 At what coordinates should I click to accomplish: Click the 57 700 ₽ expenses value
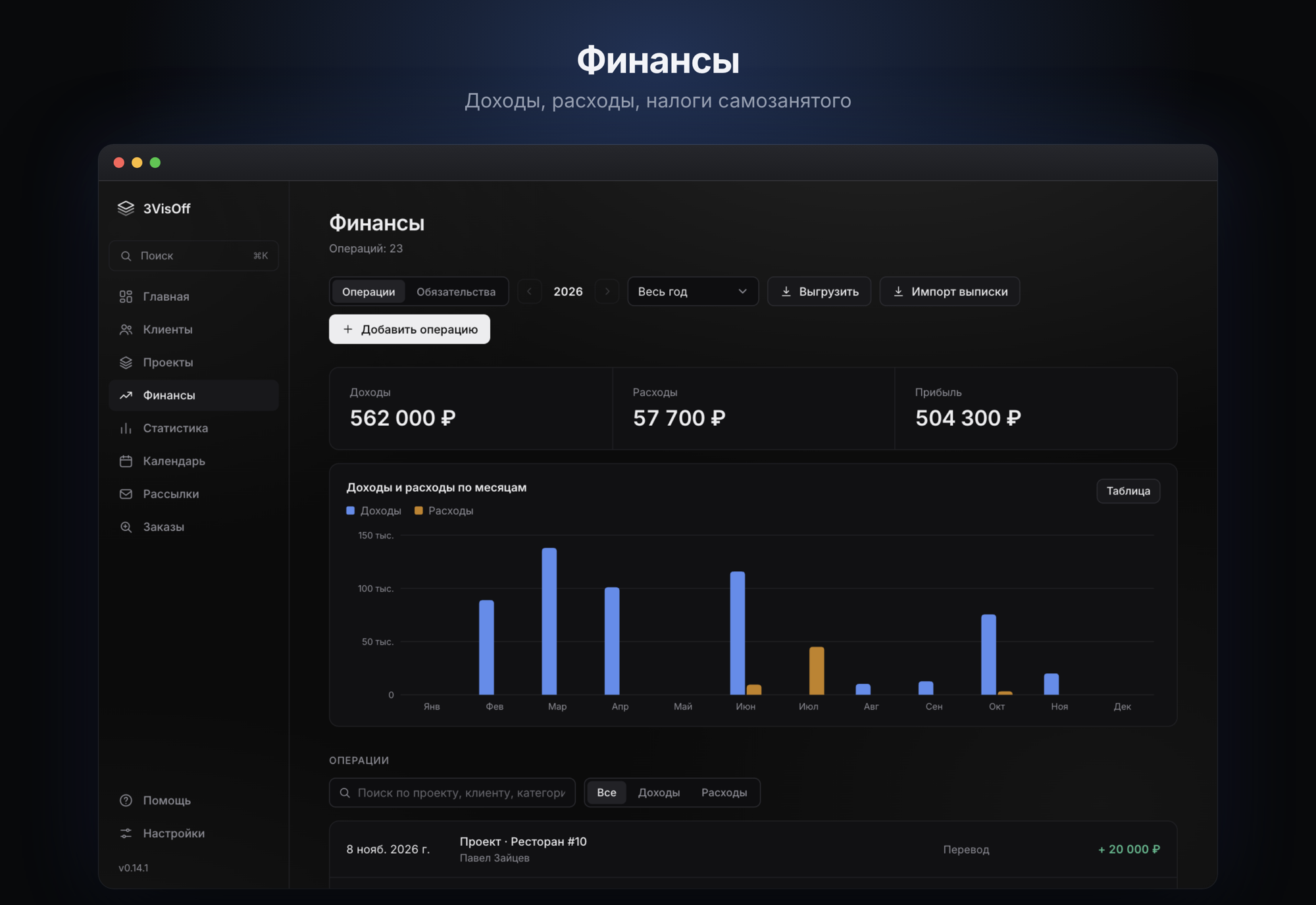point(679,418)
